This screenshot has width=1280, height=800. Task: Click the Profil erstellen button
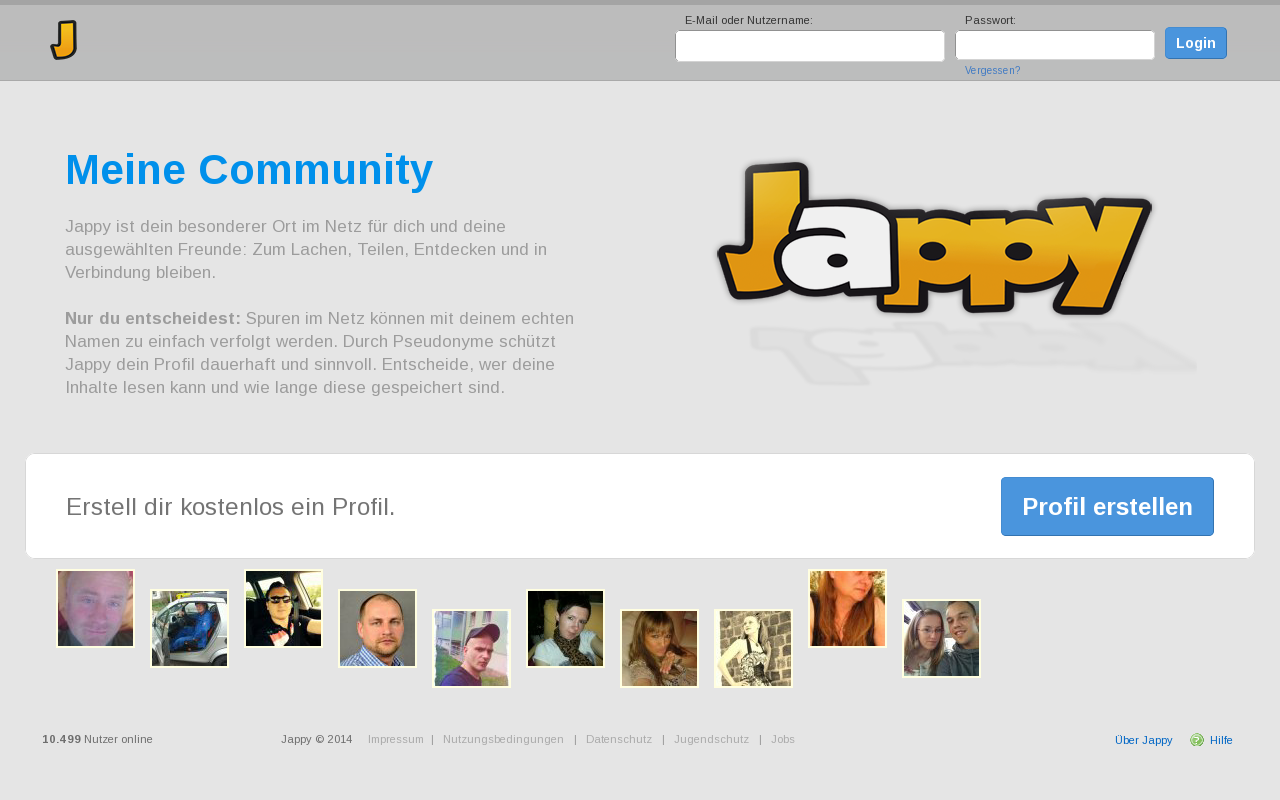coord(1107,506)
